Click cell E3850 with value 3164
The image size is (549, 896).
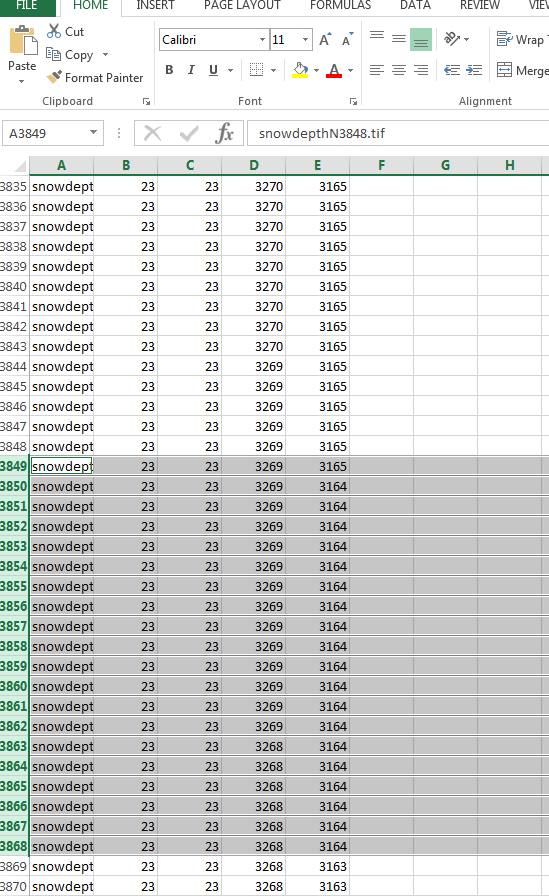pyautogui.click(x=318, y=486)
